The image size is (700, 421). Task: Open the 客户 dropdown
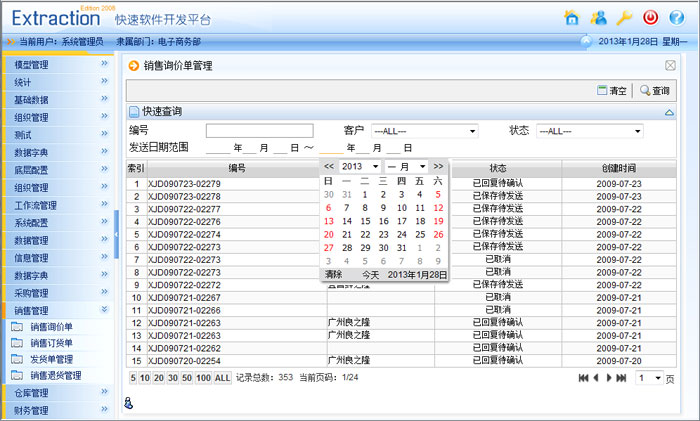pos(424,131)
